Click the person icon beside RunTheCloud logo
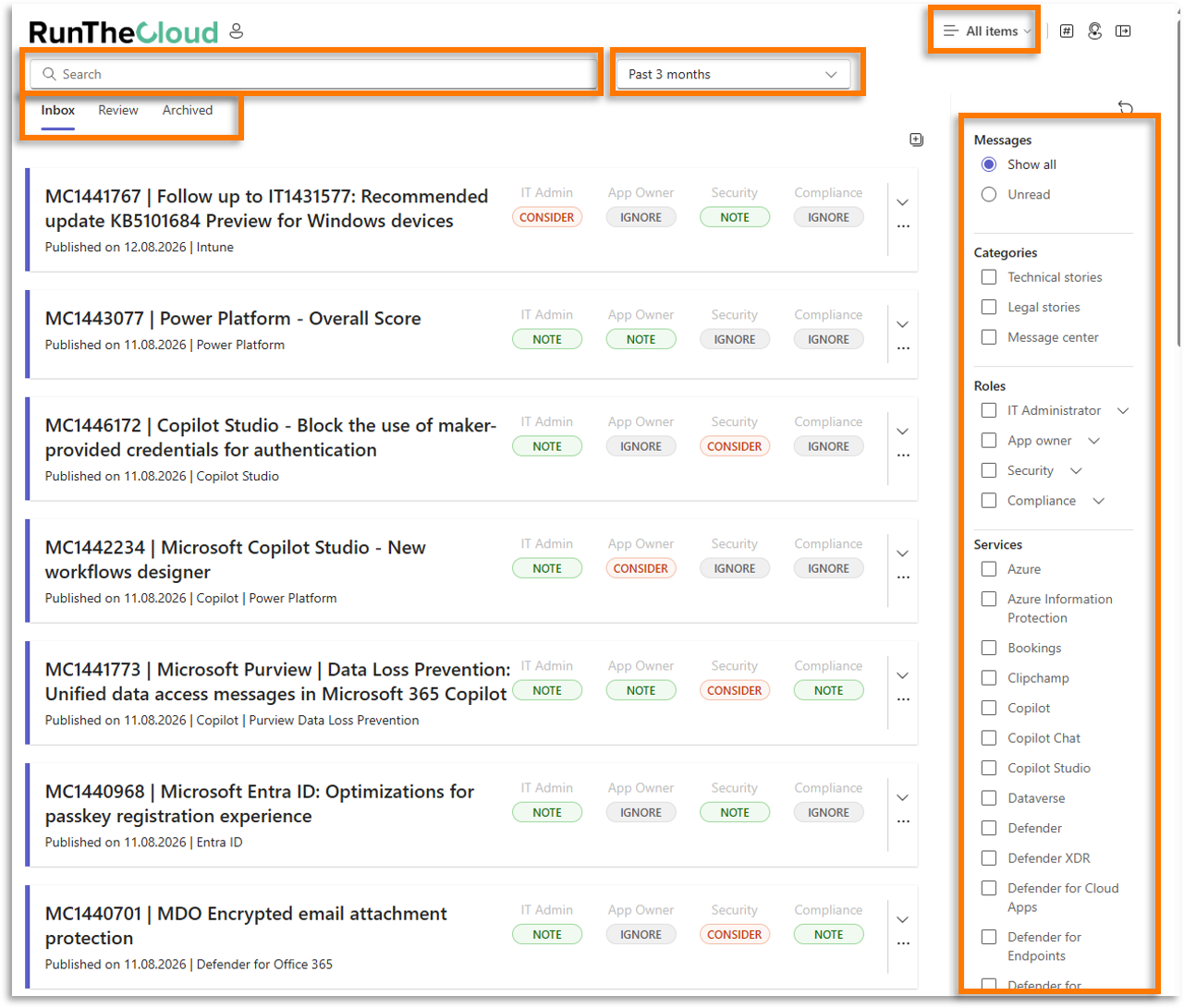Image resolution: width=1184 pixels, height=1008 pixels. [237, 31]
